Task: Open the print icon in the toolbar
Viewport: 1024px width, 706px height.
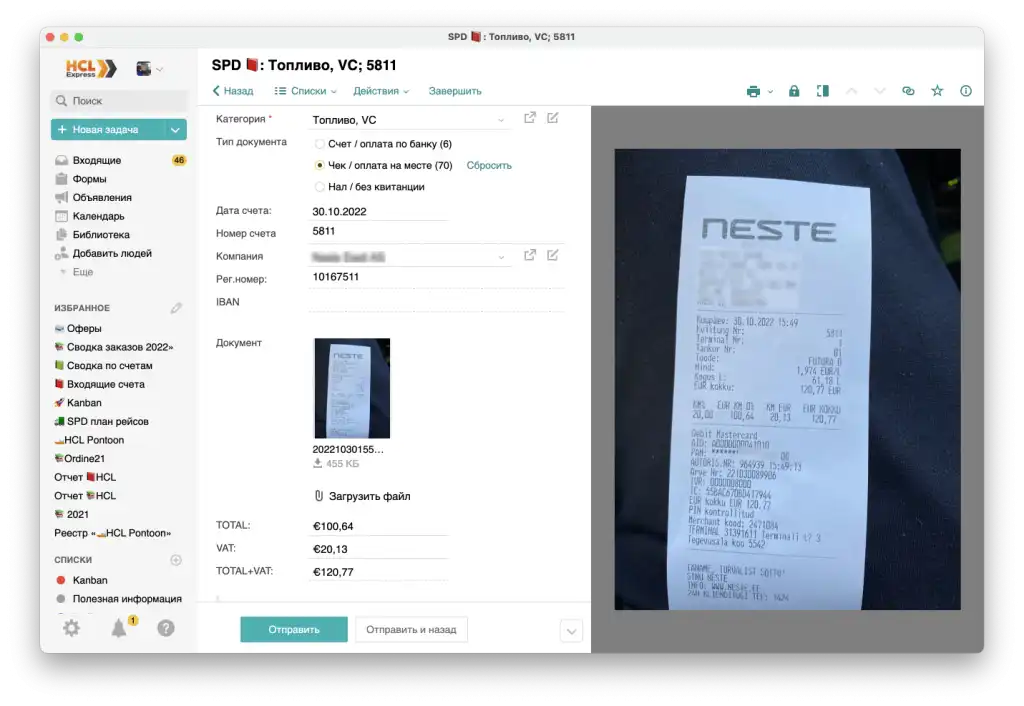Action: click(x=753, y=91)
